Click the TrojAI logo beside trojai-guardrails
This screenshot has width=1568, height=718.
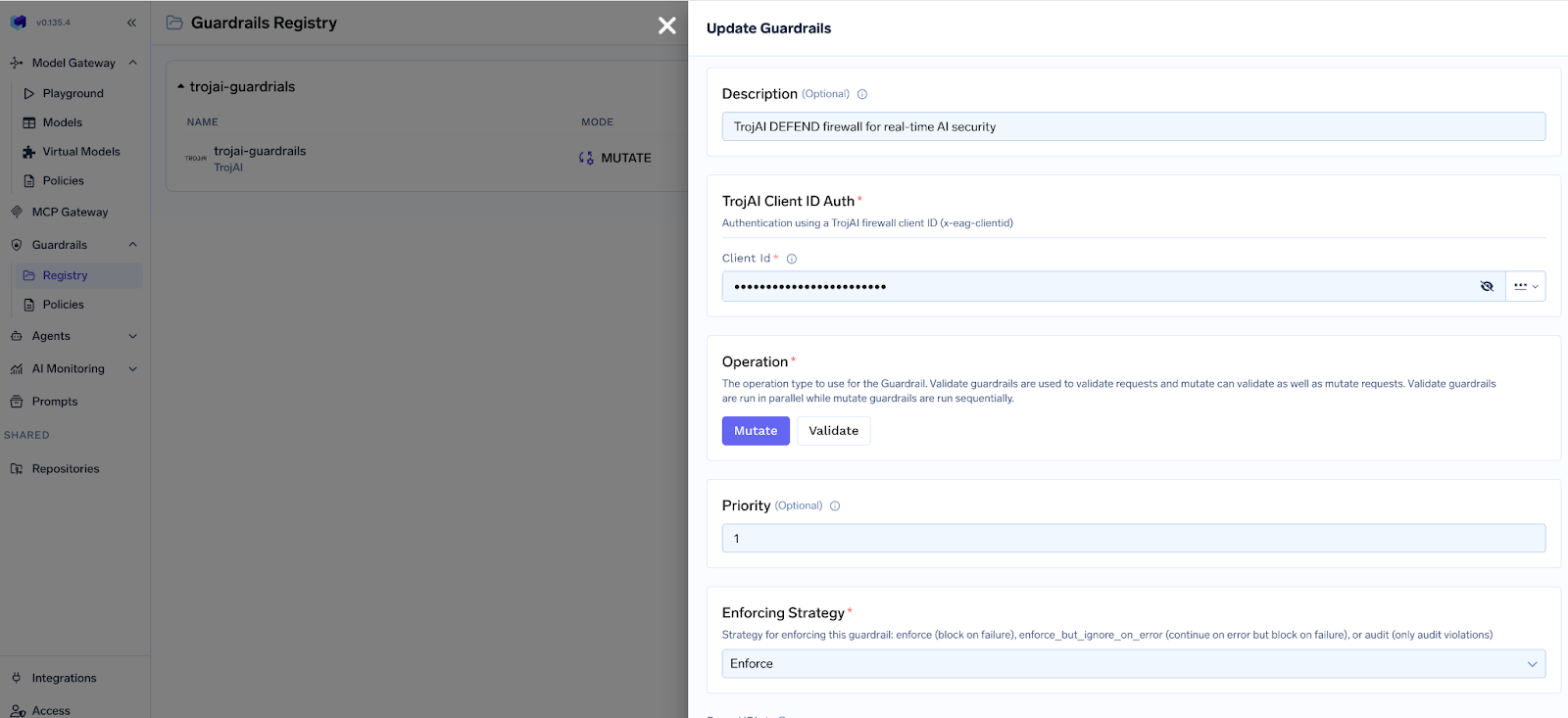coord(196,158)
